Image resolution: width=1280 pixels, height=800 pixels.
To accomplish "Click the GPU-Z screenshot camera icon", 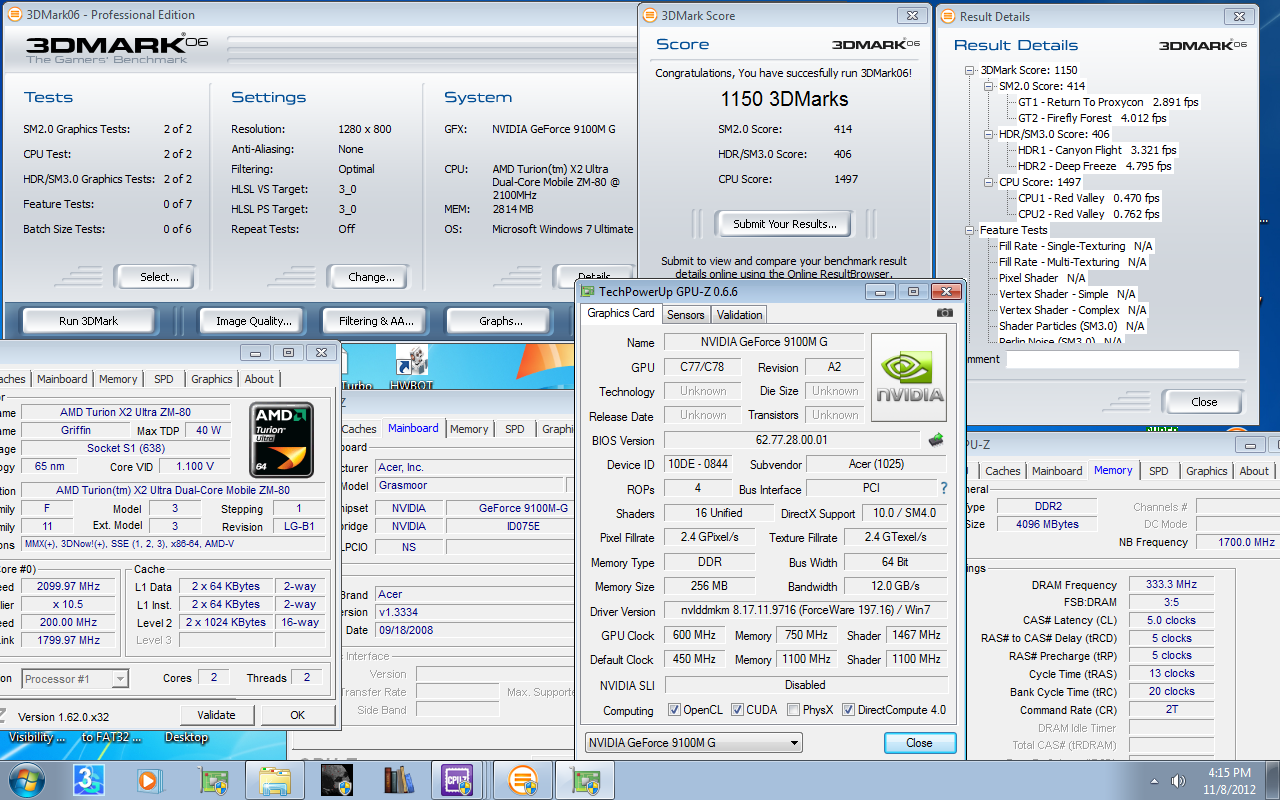I will click(944, 313).
